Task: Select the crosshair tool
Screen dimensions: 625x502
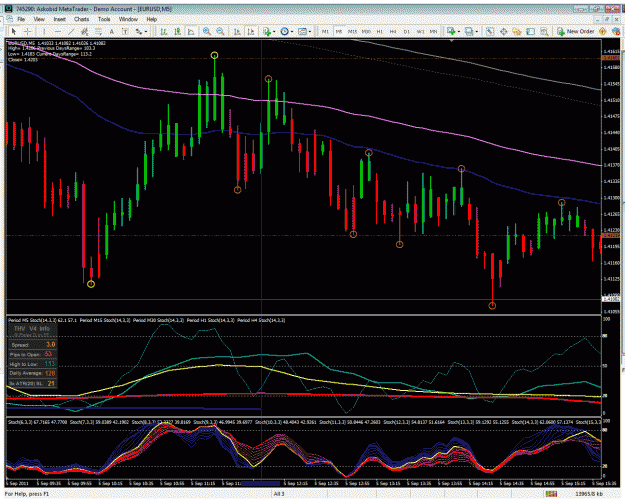Action: 28,31
